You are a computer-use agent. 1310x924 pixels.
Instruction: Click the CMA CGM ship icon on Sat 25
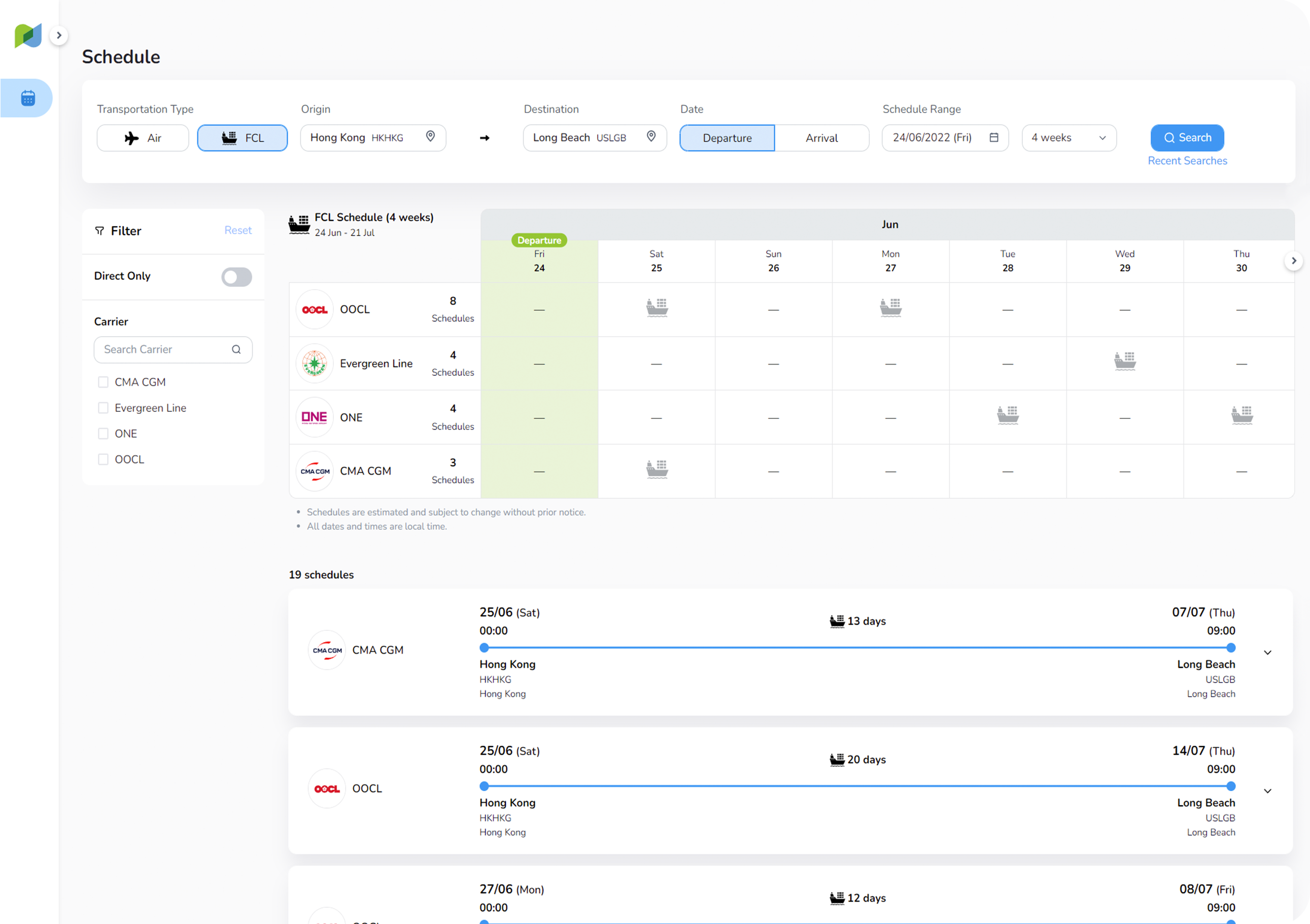[657, 470]
